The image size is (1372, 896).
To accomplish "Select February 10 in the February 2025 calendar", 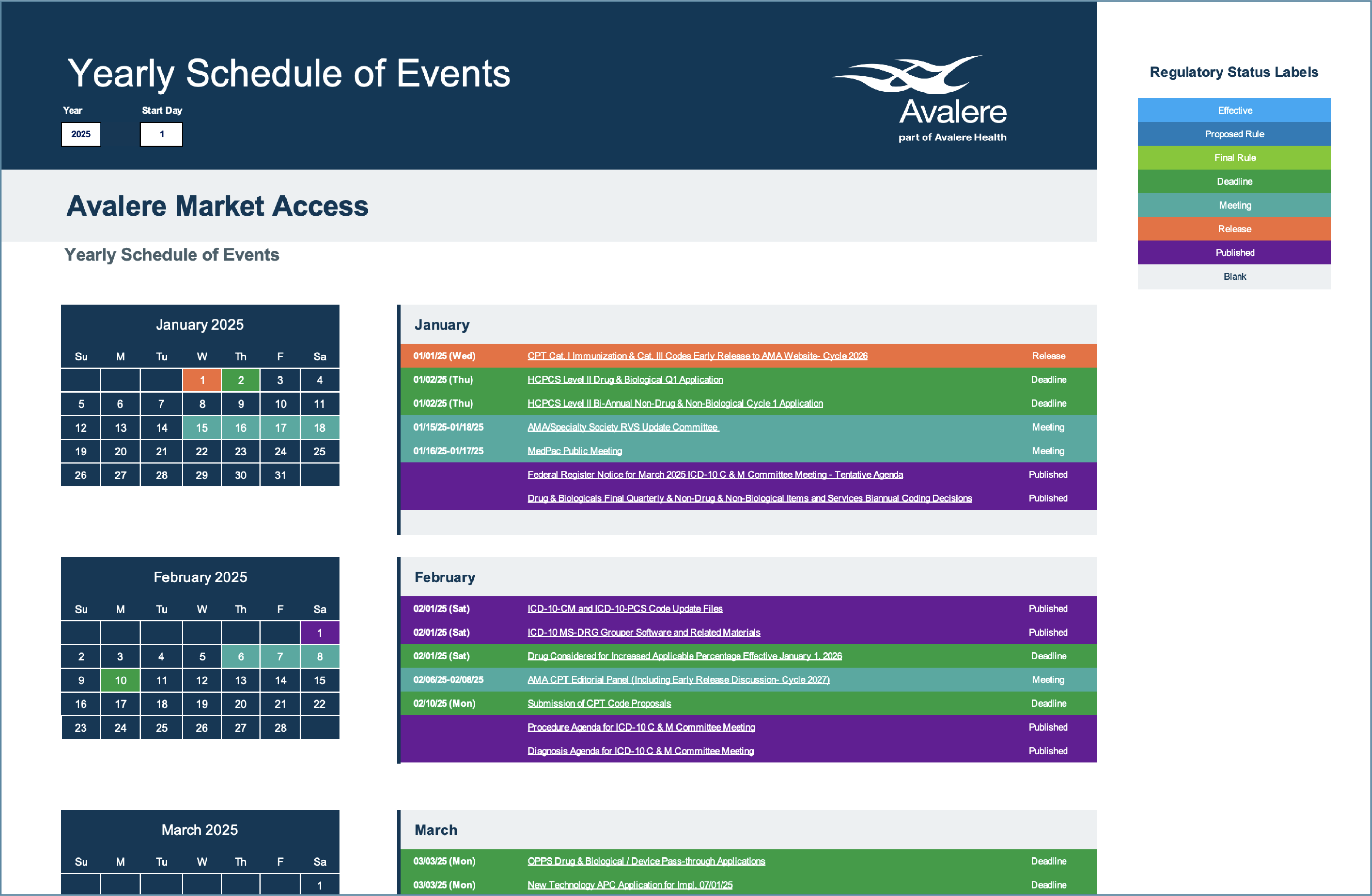I will [121, 681].
